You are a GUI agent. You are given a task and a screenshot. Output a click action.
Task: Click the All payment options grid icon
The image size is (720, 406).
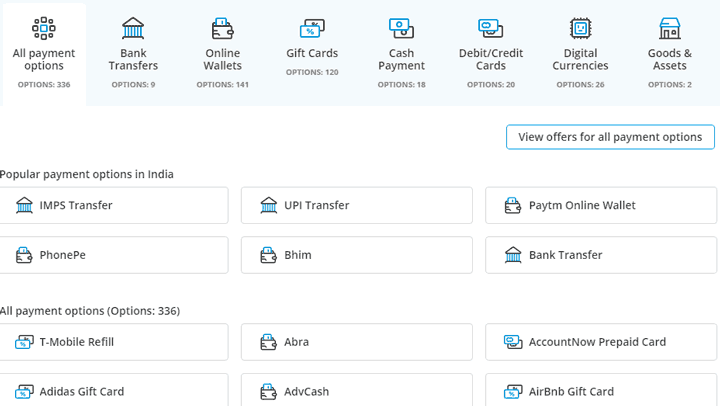[x=44, y=28]
